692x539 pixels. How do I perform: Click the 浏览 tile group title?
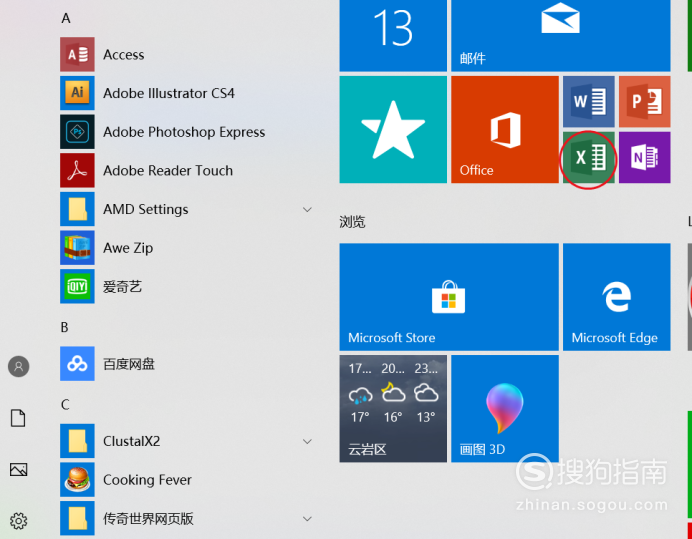click(352, 222)
